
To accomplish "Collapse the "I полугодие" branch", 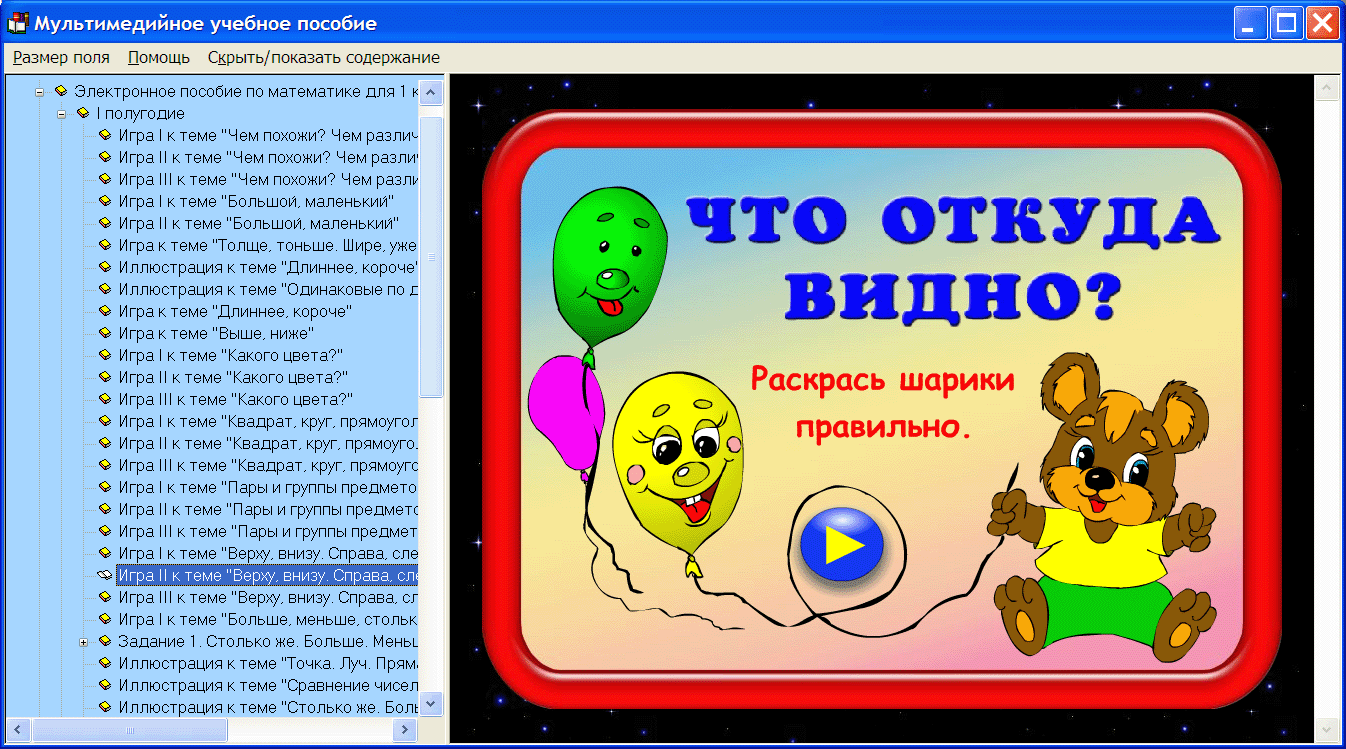I will [62, 113].
